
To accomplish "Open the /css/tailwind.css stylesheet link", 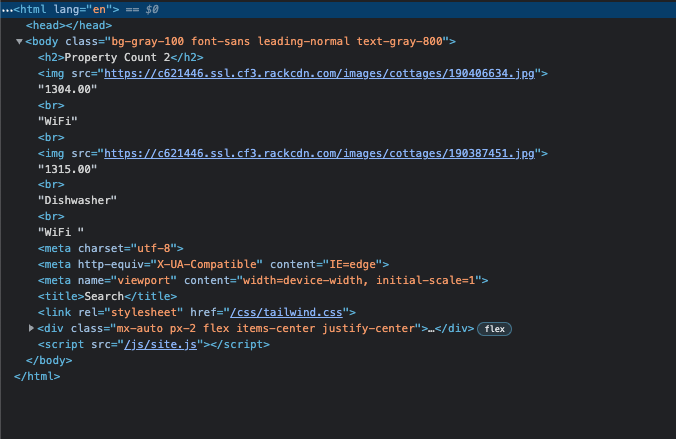I will pyautogui.click(x=286, y=312).
